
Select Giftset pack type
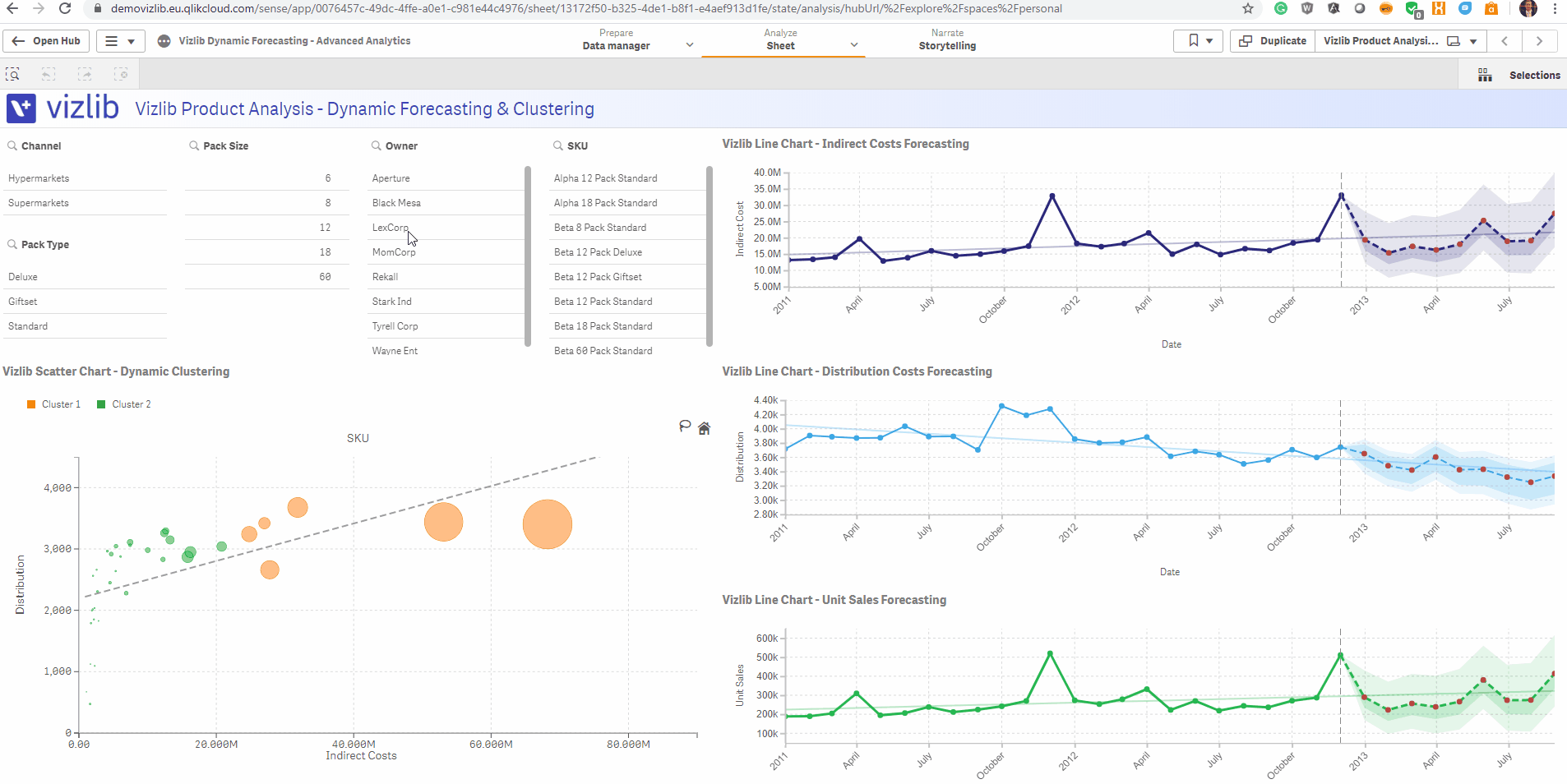(x=86, y=302)
